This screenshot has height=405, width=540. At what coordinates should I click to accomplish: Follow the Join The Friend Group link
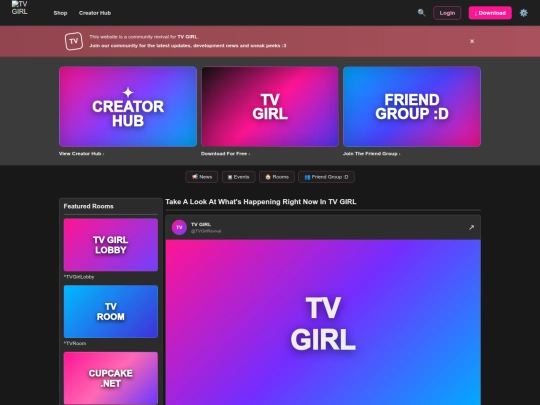pyautogui.click(x=371, y=154)
